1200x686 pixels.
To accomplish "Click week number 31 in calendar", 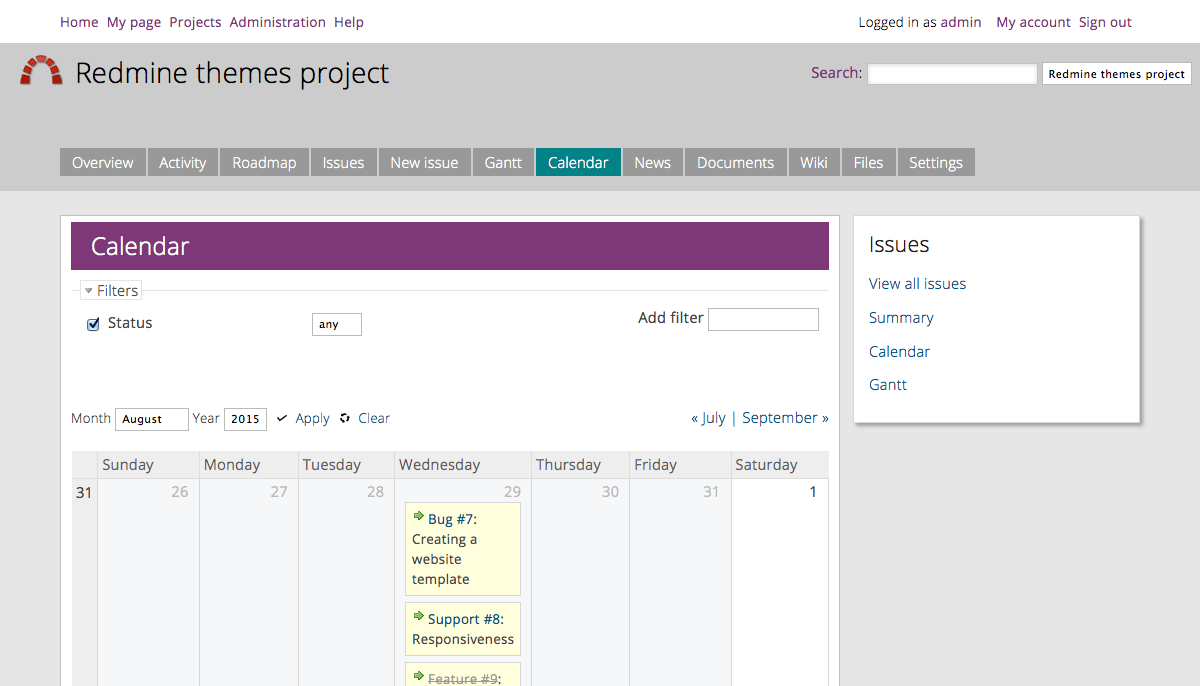I will [x=84, y=492].
